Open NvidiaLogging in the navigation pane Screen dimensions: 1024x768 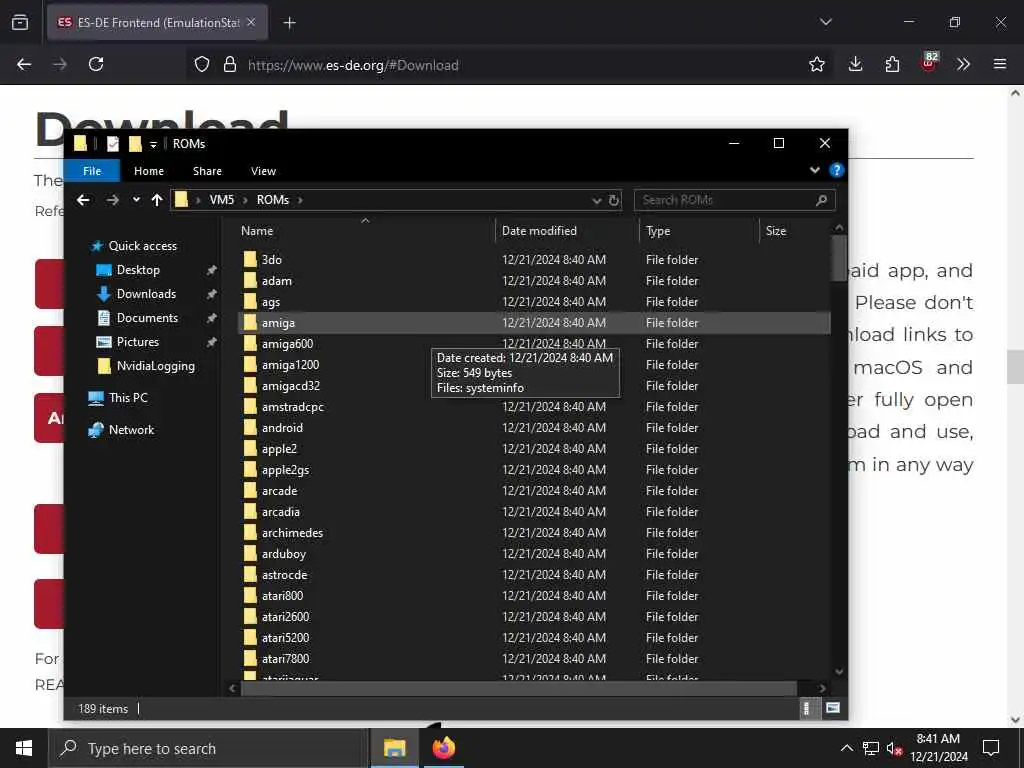click(155, 366)
